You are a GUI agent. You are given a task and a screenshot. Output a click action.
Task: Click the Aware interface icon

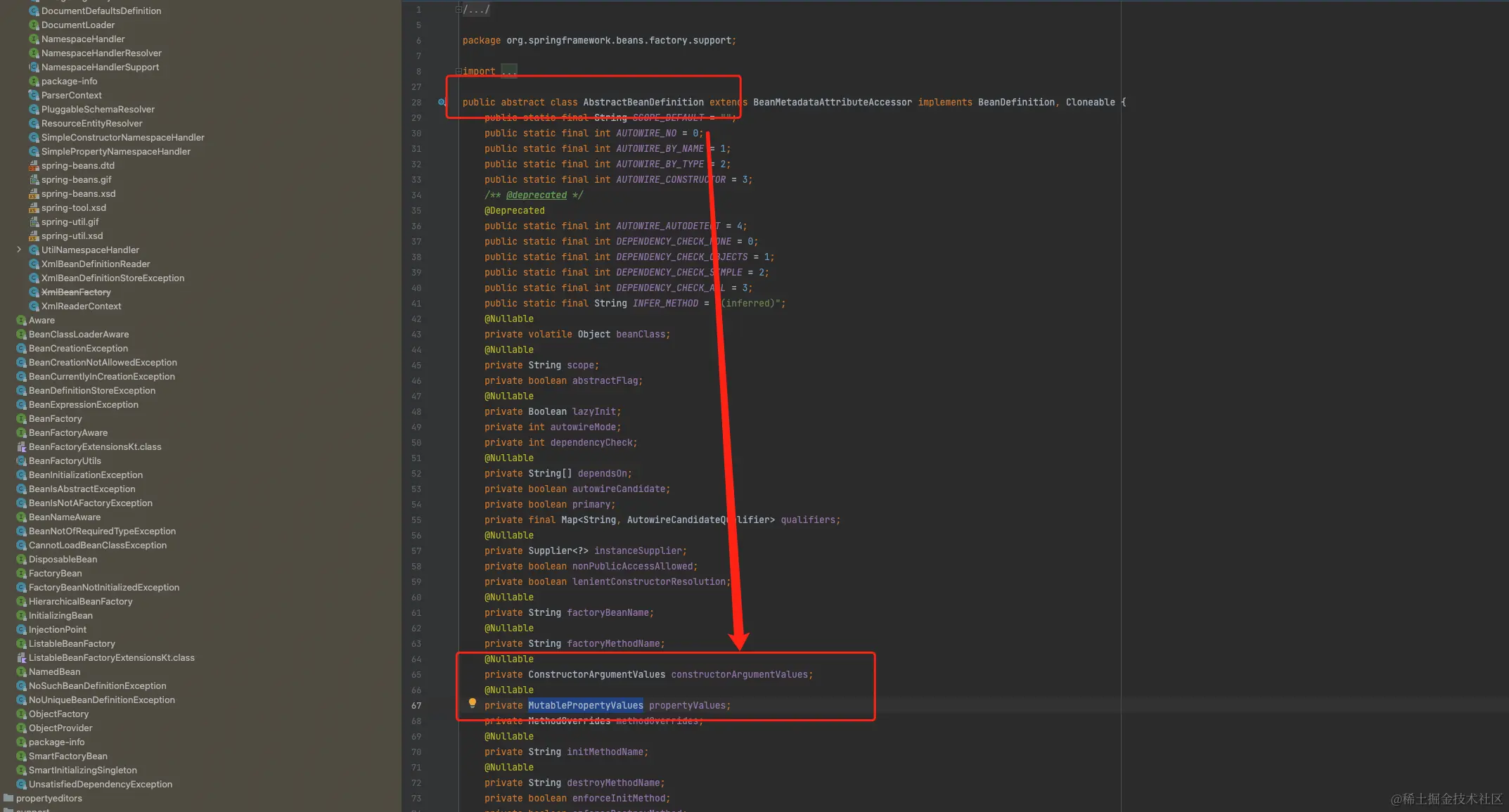[x=21, y=321]
